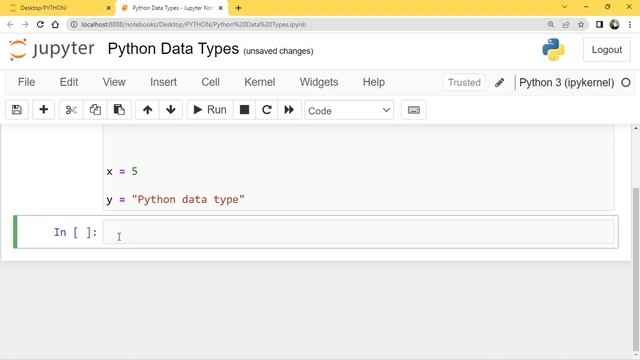Save notebook with the floppy disk icon

click(x=17, y=110)
